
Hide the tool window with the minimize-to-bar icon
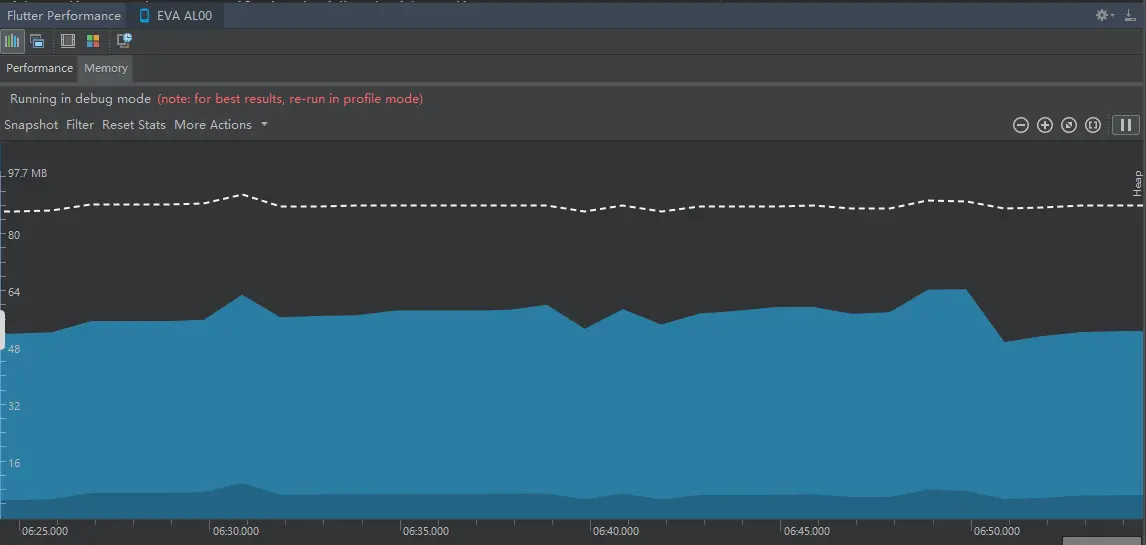1131,15
